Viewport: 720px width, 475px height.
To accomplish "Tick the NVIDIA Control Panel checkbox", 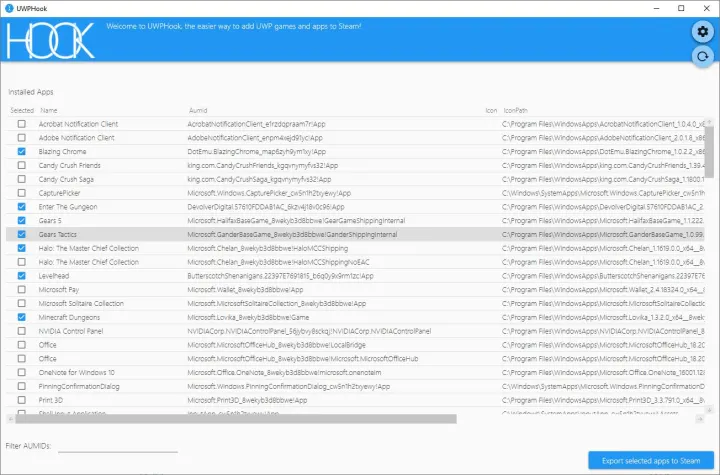I will coord(22,331).
